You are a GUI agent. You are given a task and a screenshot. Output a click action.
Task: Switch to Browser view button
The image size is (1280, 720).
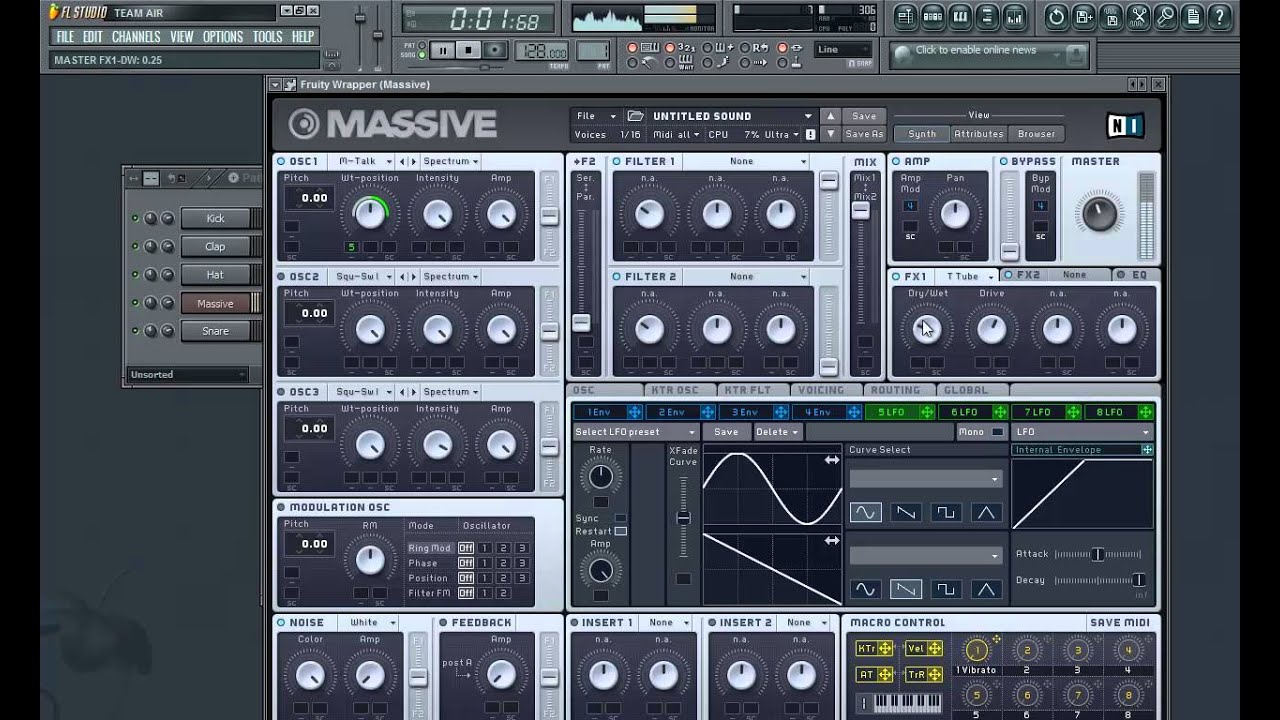pos(1036,134)
